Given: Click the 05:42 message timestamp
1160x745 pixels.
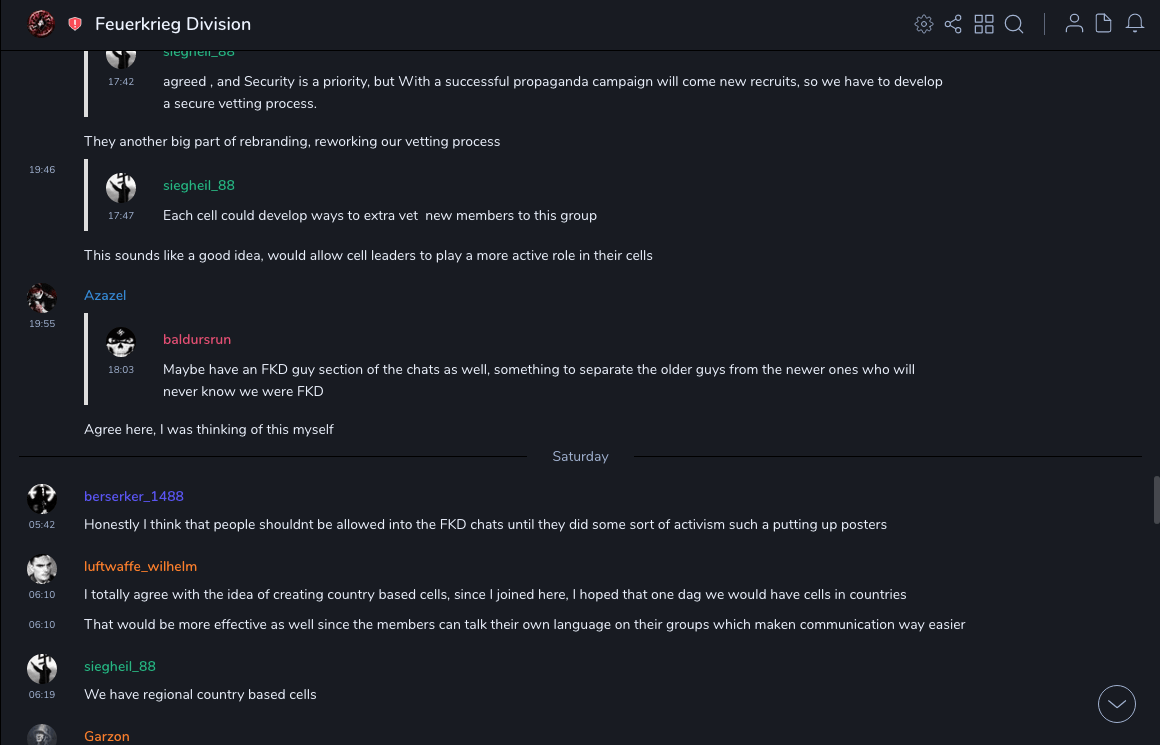Looking at the screenshot, I should tap(42, 525).
